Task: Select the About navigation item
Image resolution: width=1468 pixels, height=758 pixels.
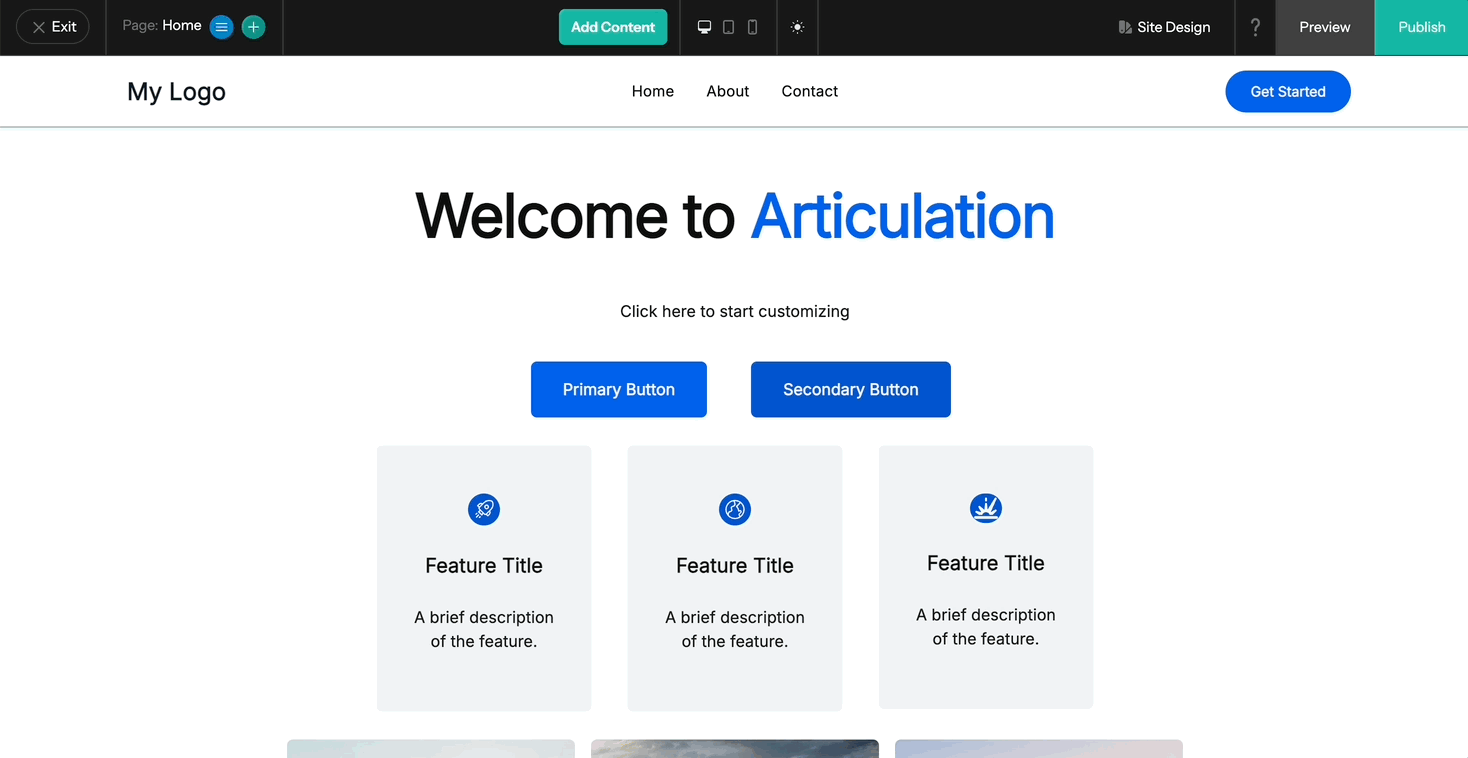Action: click(x=727, y=91)
